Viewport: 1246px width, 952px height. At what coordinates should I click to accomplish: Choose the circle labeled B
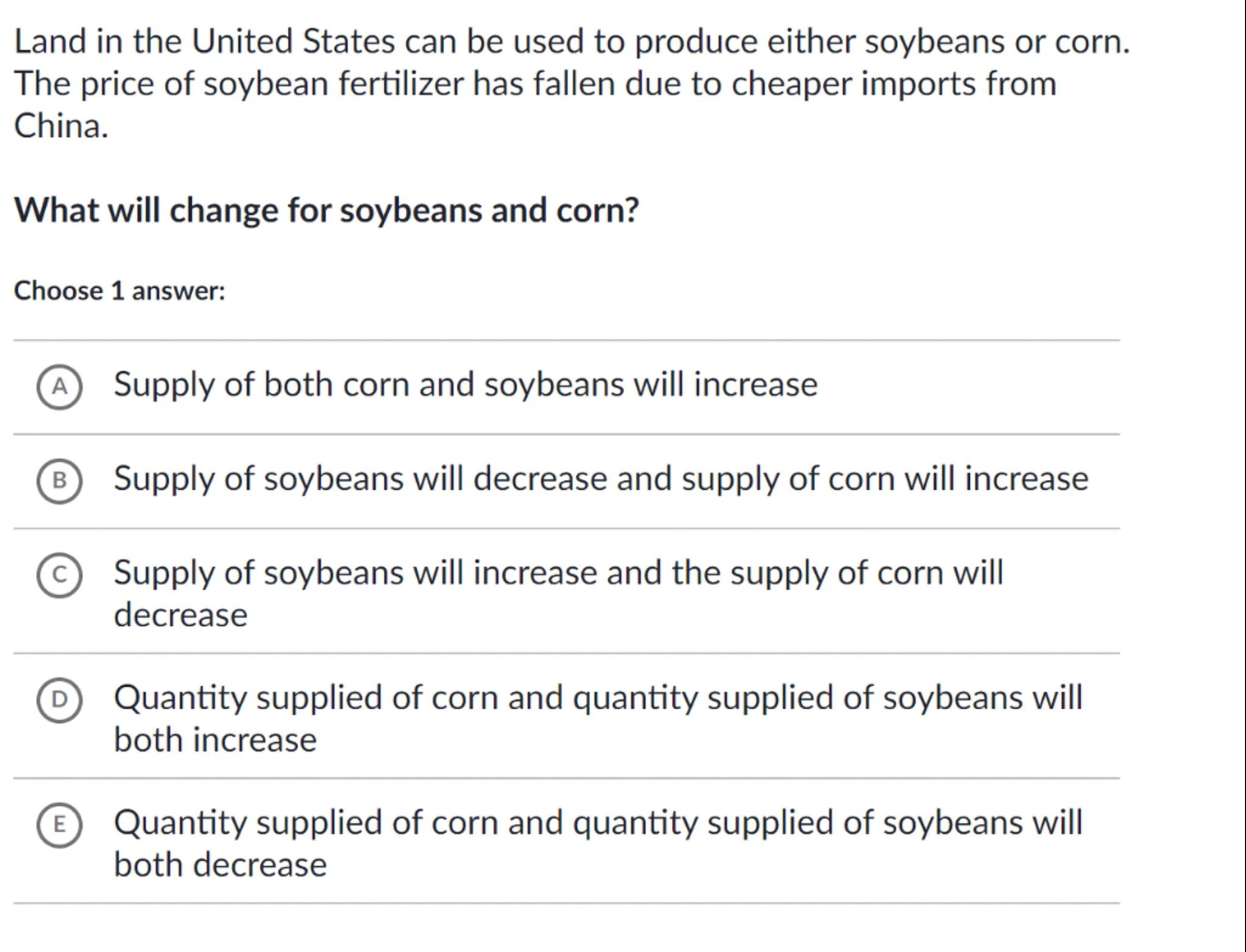pos(59,481)
